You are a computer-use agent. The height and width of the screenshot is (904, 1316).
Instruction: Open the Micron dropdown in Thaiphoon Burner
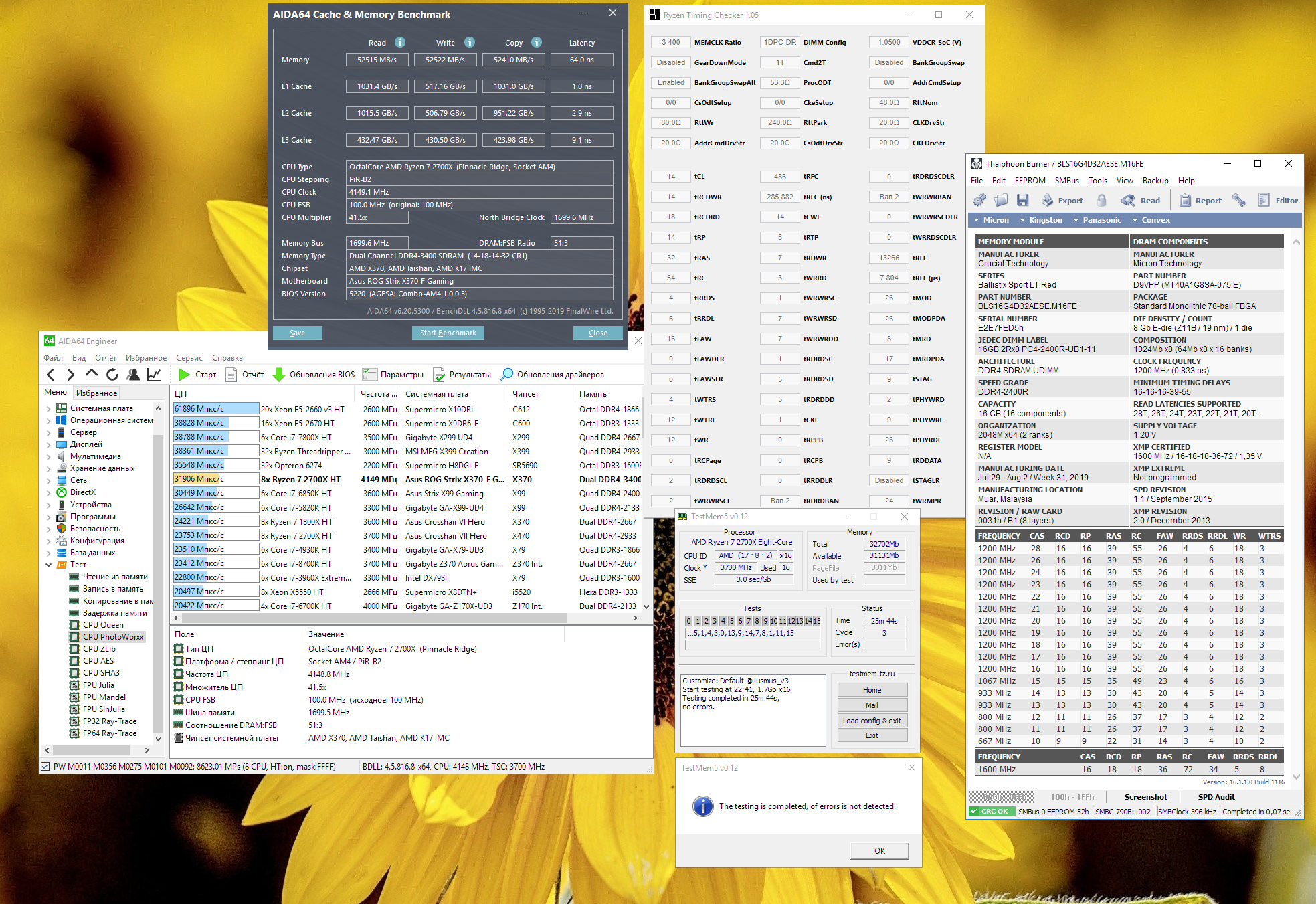tap(991, 220)
